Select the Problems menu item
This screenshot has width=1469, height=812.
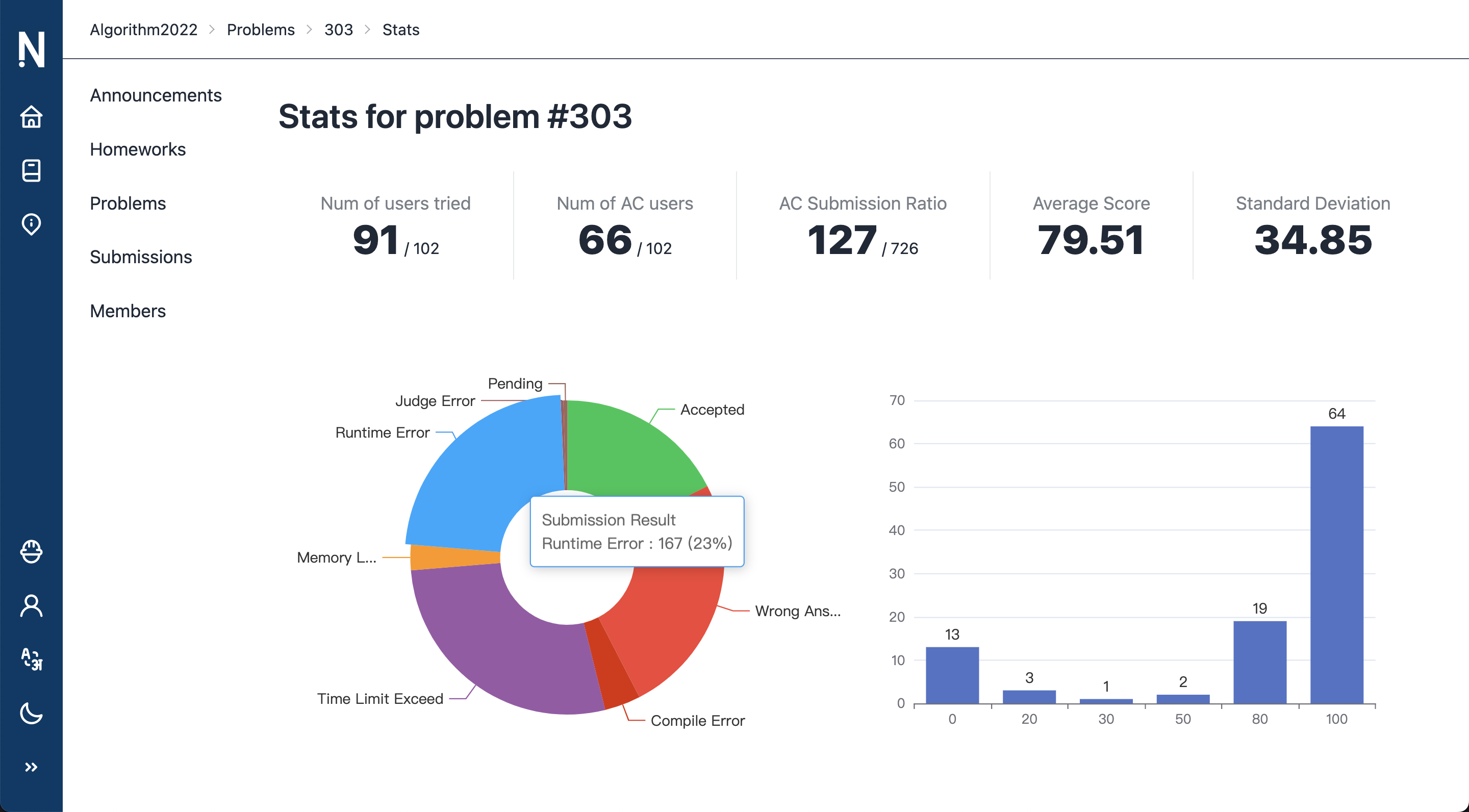(128, 204)
